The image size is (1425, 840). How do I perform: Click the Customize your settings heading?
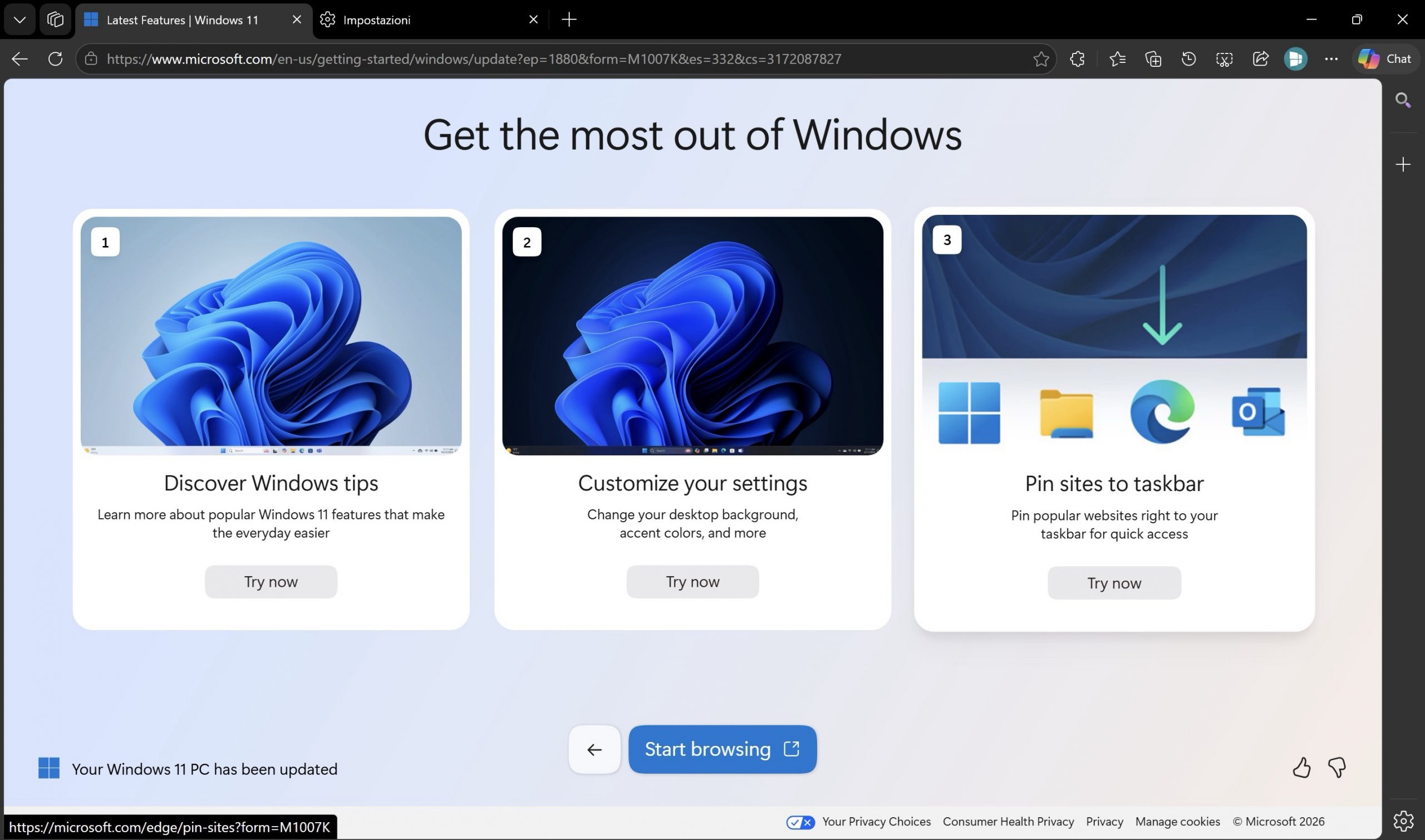pyautogui.click(x=692, y=483)
